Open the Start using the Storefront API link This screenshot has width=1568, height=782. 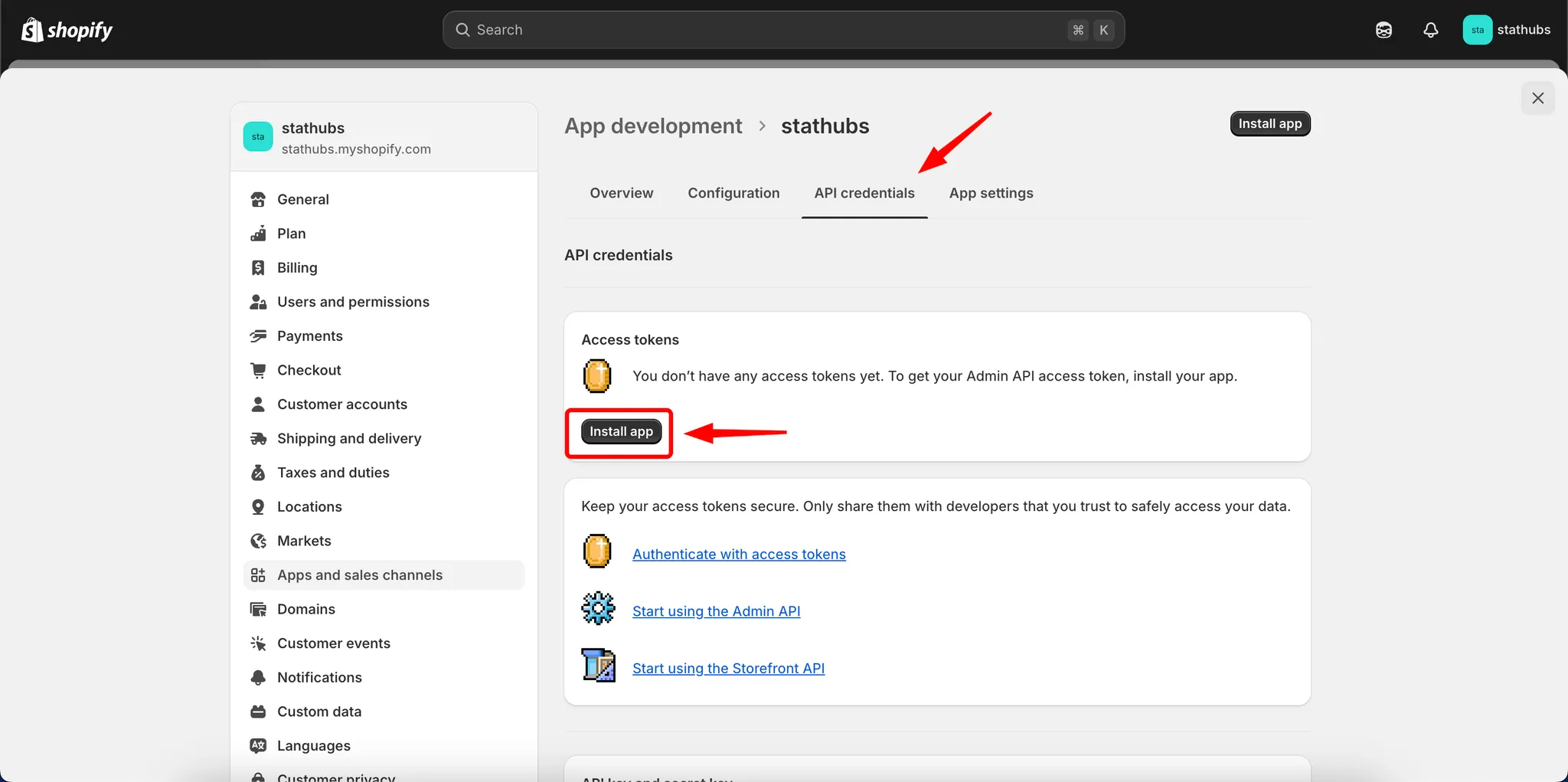728,668
